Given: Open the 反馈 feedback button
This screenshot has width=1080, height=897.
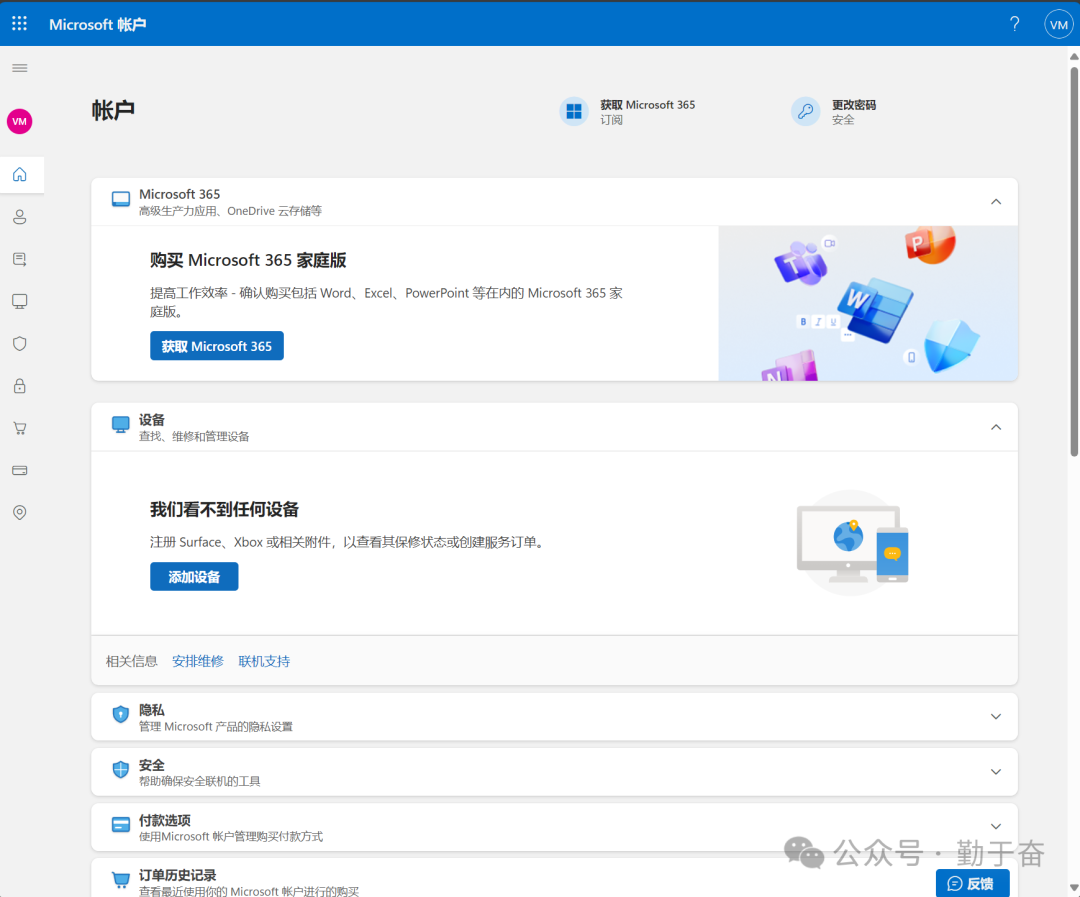Looking at the screenshot, I should click(x=972, y=883).
